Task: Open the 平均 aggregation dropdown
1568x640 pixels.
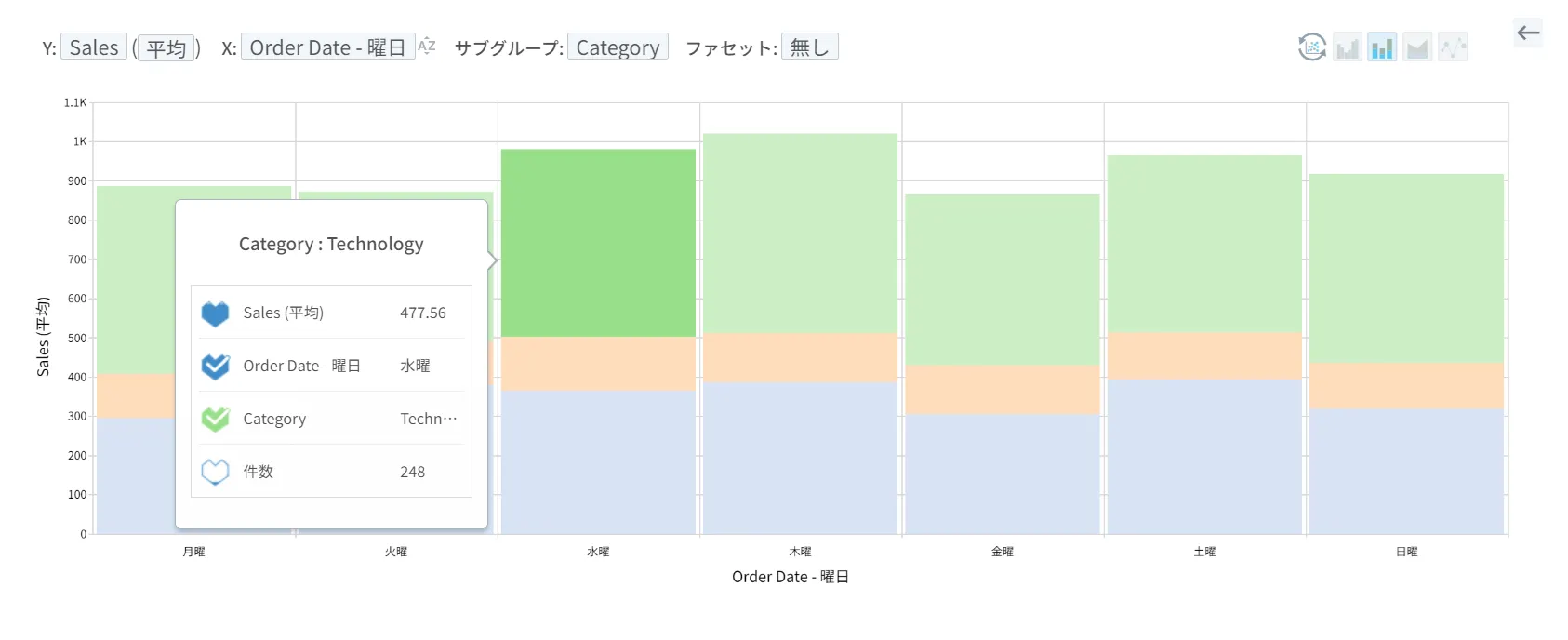Action: pyautogui.click(x=166, y=47)
